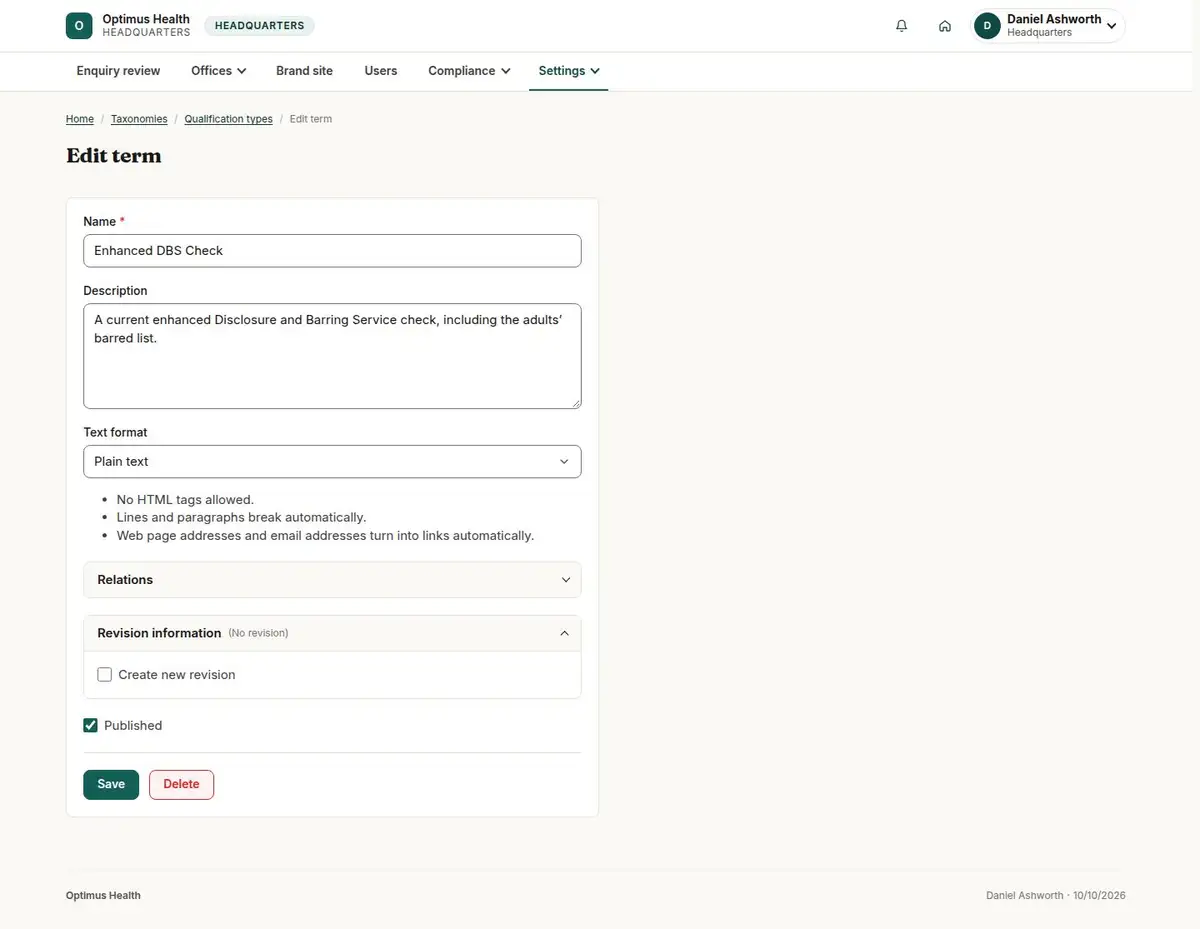Open the Offices menu
The height and width of the screenshot is (929, 1200).
click(219, 71)
